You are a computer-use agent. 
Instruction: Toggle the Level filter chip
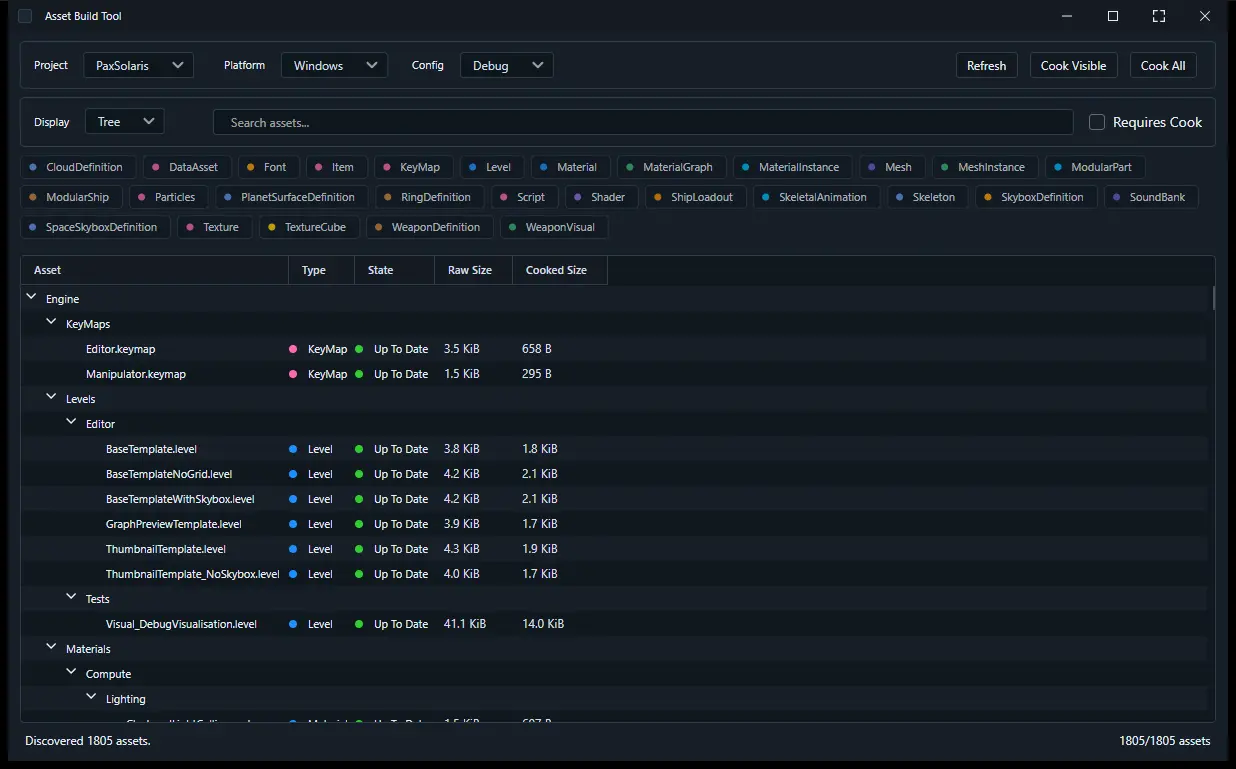(491, 167)
